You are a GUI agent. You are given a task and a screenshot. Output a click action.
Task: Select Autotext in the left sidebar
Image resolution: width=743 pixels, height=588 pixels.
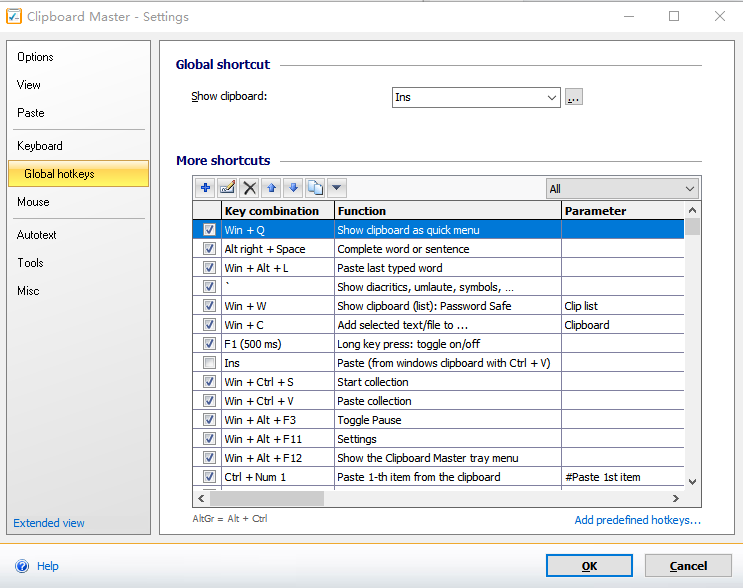click(37, 235)
